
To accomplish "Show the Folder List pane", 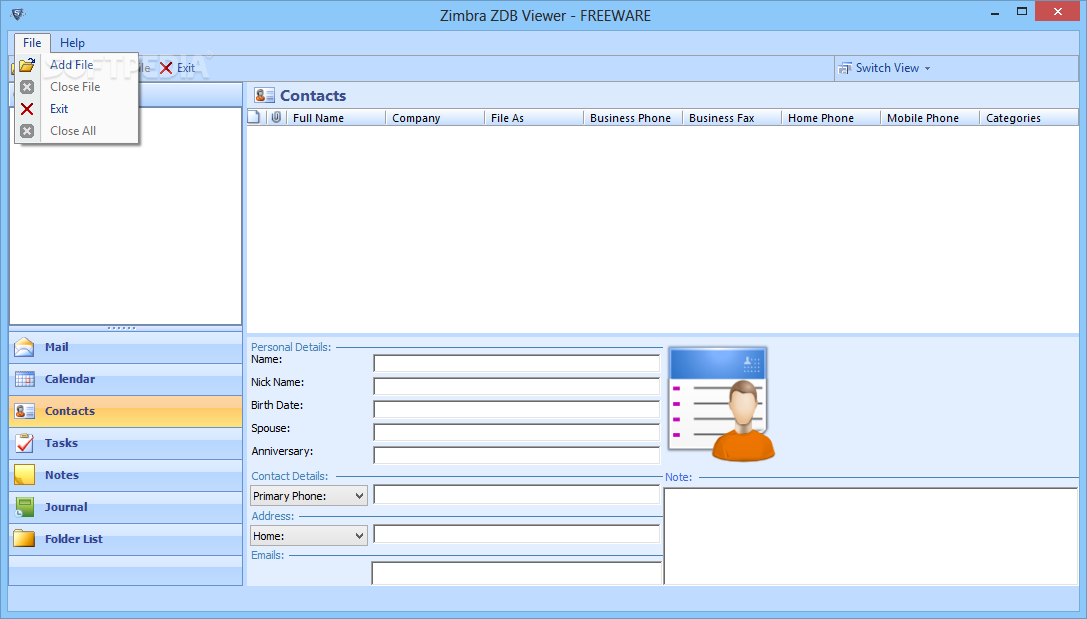I will tap(125, 539).
